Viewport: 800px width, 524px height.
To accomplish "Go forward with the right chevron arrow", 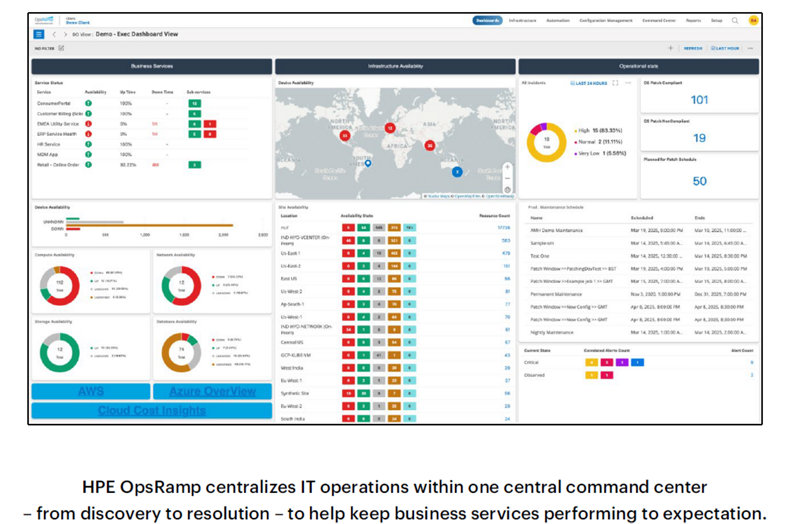I will pyautogui.click(x=65, y=34).
